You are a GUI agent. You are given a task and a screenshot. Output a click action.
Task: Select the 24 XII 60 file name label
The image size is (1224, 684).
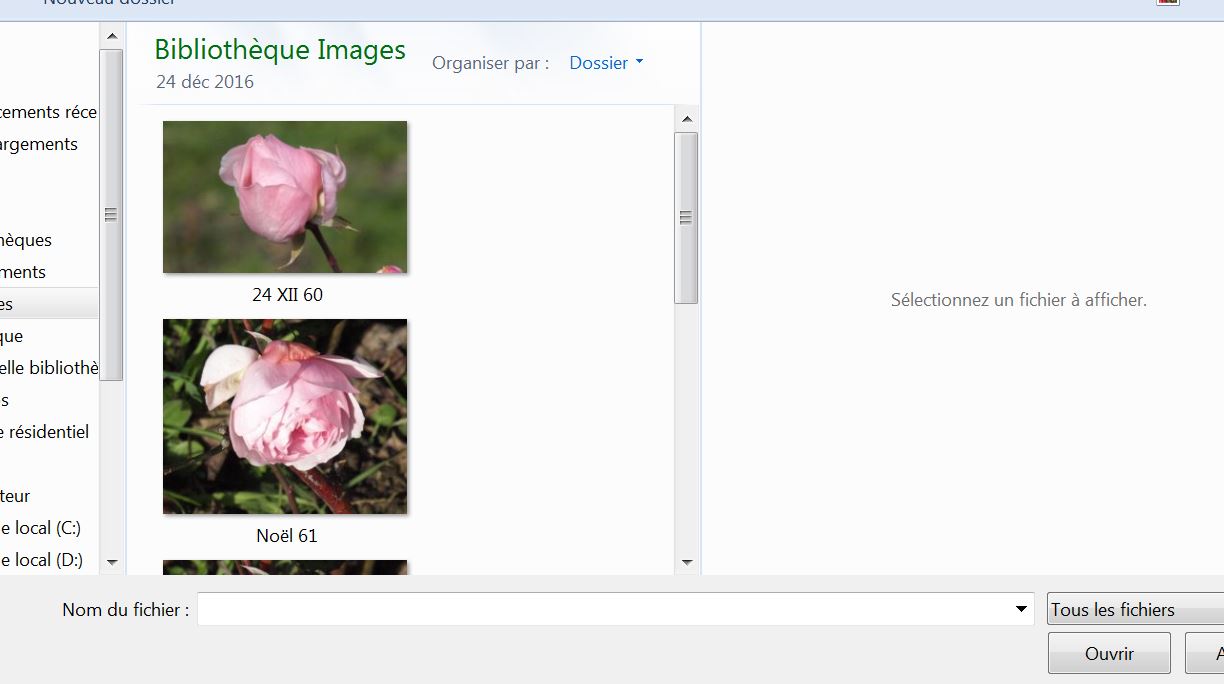tap(287, 295)
